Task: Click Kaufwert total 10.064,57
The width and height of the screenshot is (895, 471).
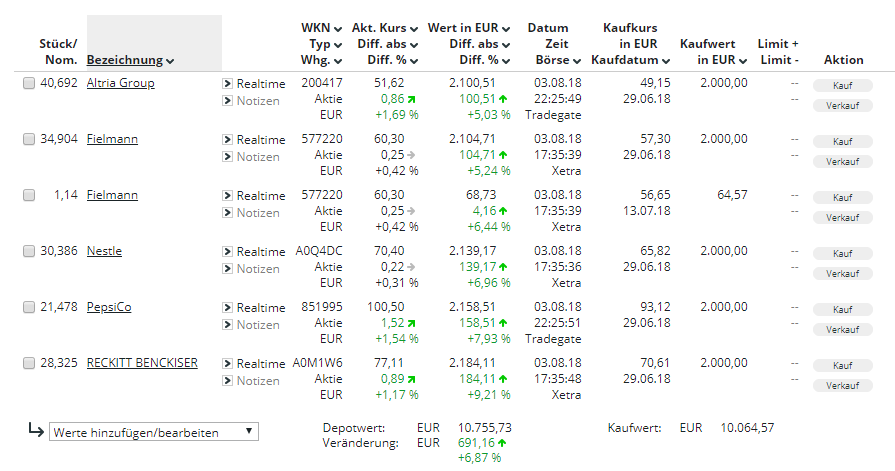Action: pos(747,428)
